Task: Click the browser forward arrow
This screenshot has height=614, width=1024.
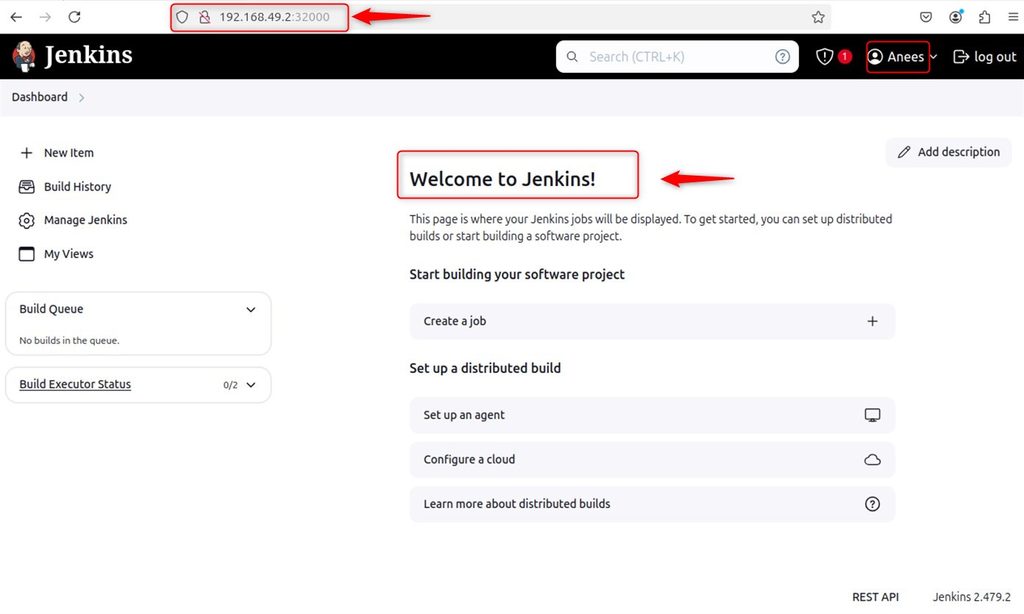Action: pyautogui.click(x=45, y=17)
